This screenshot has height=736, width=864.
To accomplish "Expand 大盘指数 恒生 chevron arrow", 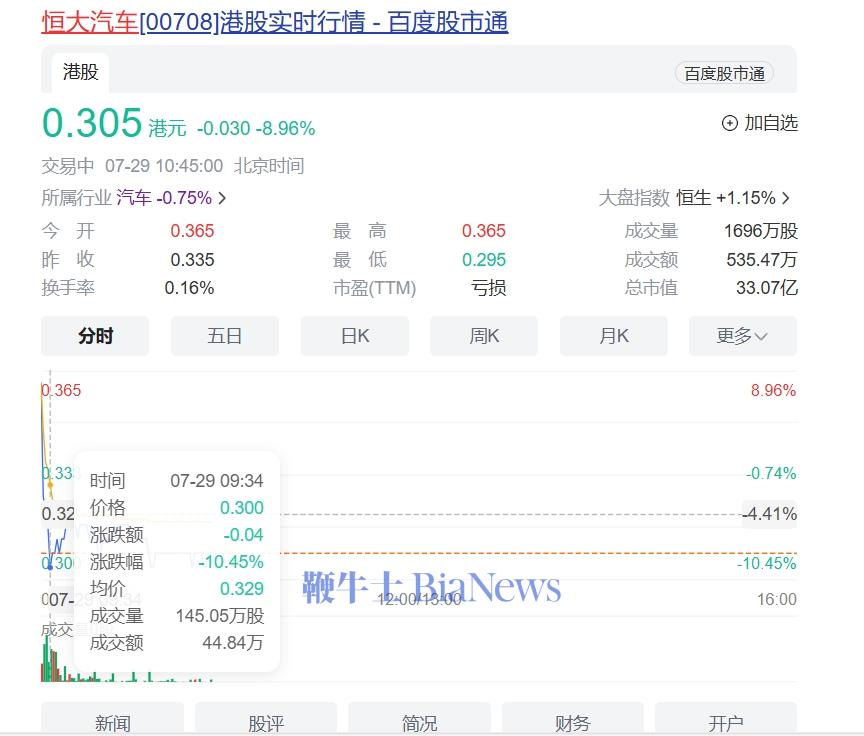I will [786, 198].
